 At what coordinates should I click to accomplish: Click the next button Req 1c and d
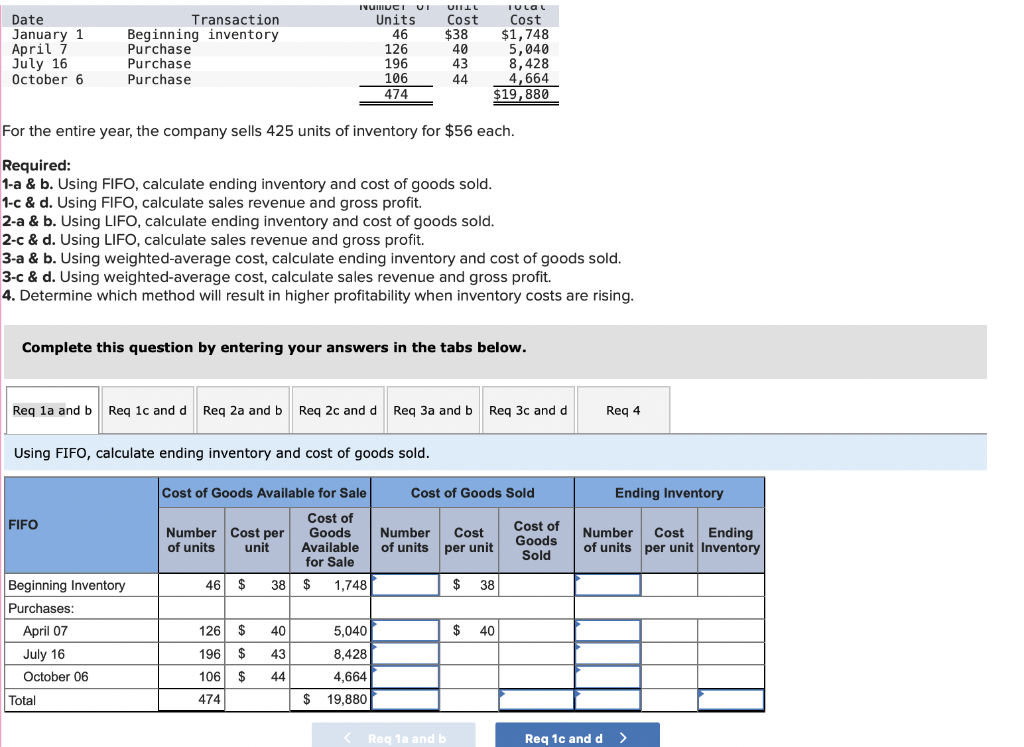[x=577, y=737]
